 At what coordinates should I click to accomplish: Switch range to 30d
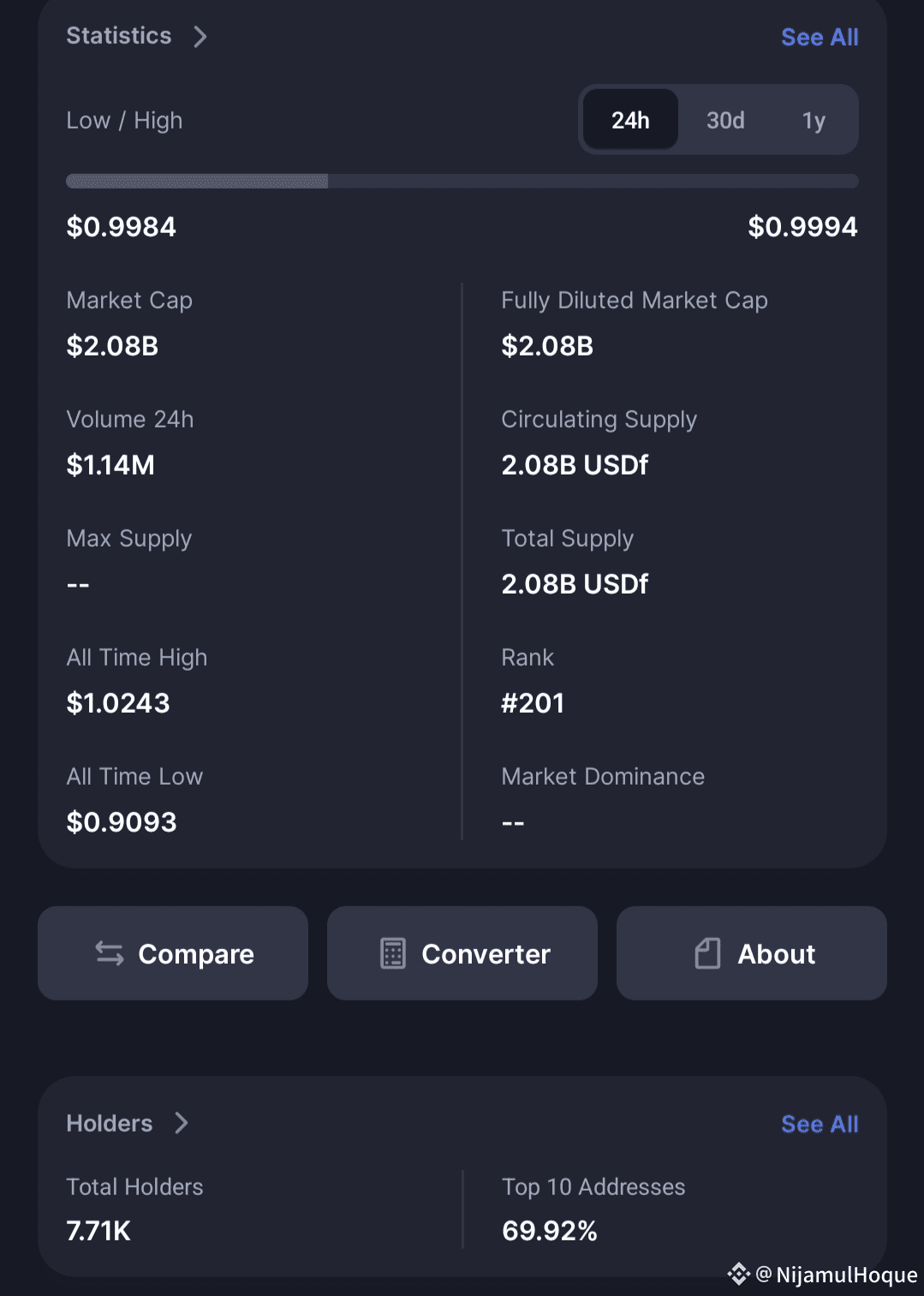click(725, 120)
